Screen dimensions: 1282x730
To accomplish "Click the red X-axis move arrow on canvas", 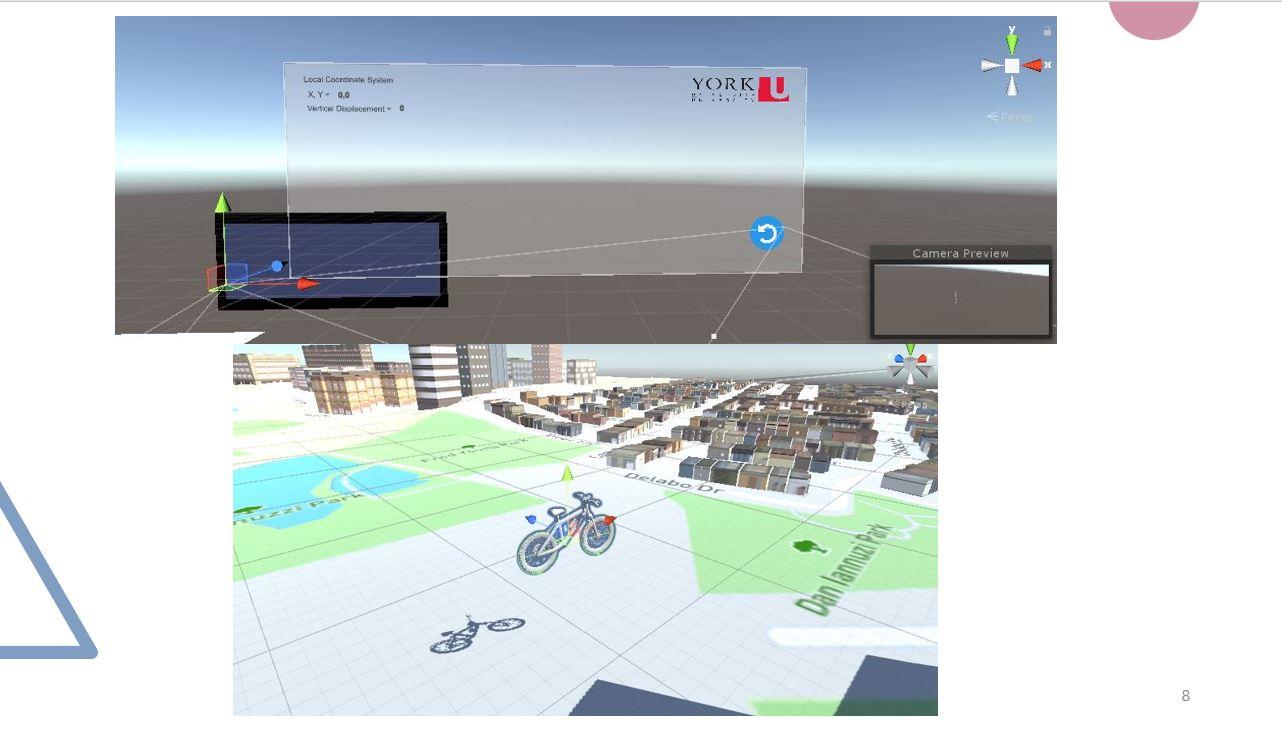I will pos(306,284).
